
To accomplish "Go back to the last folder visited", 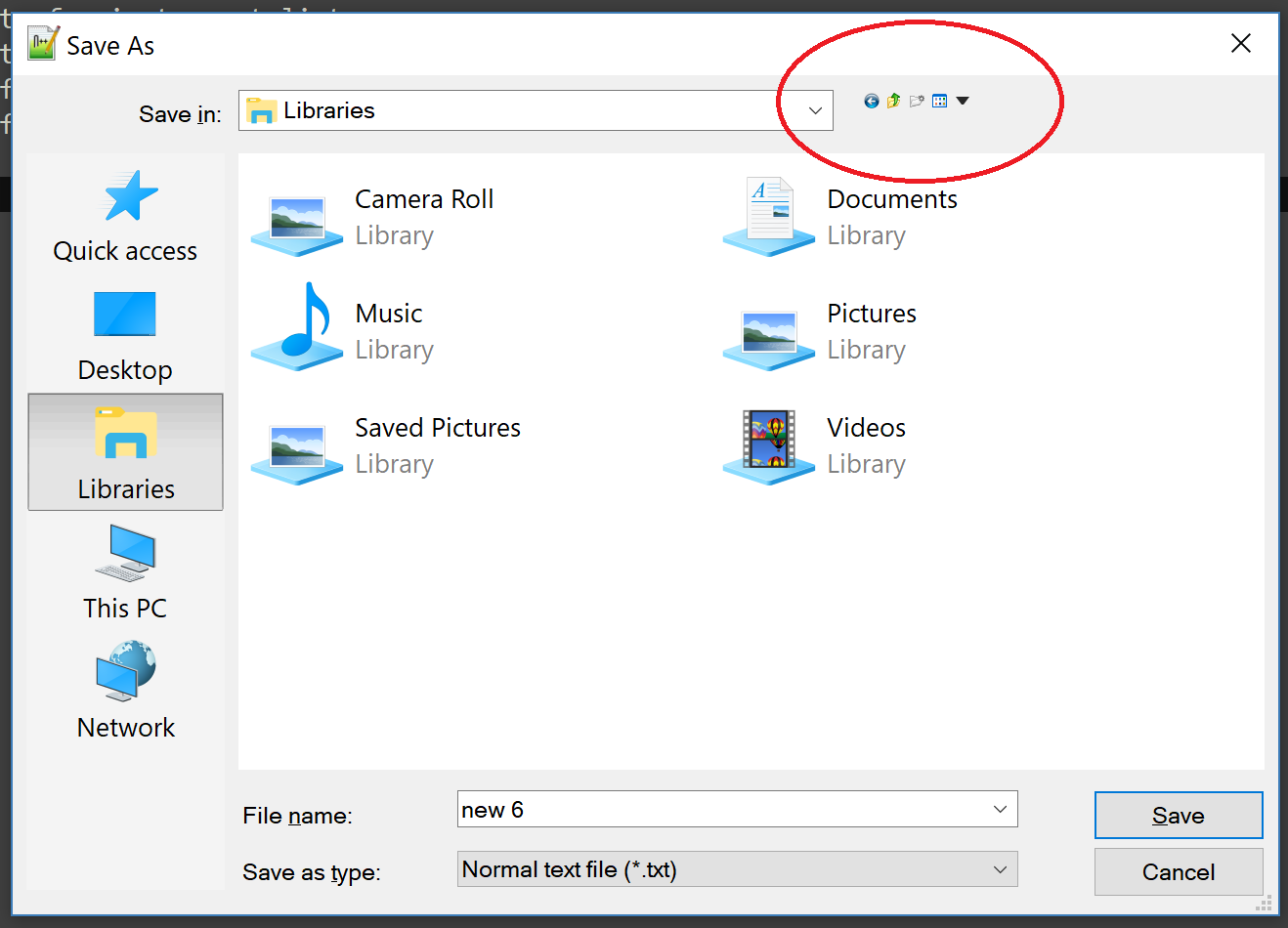I will click(x=871, y=101).
